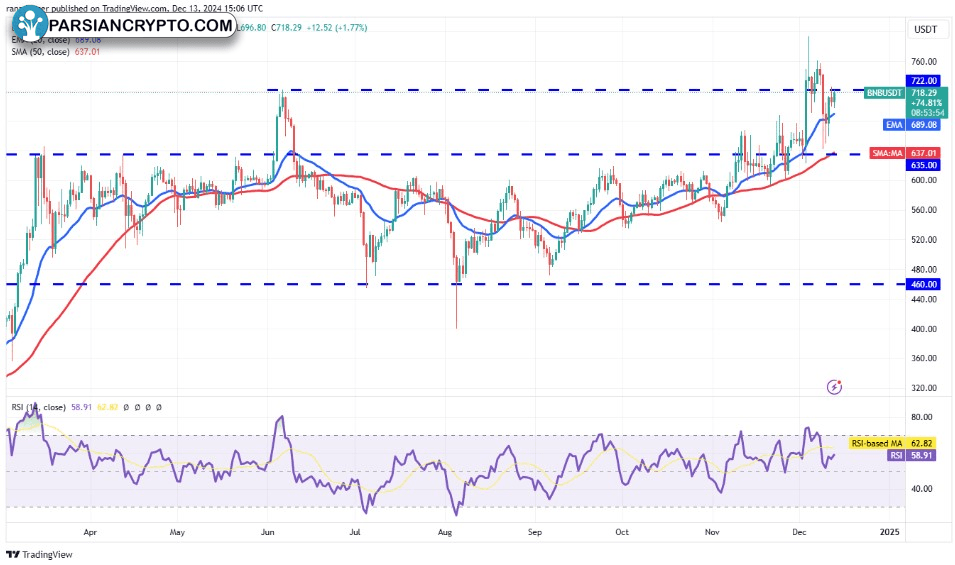Click the 80.00 RSI scale value
Viewport: 955px width, 565px height.
pyautogui.click(x=922, y=417)
